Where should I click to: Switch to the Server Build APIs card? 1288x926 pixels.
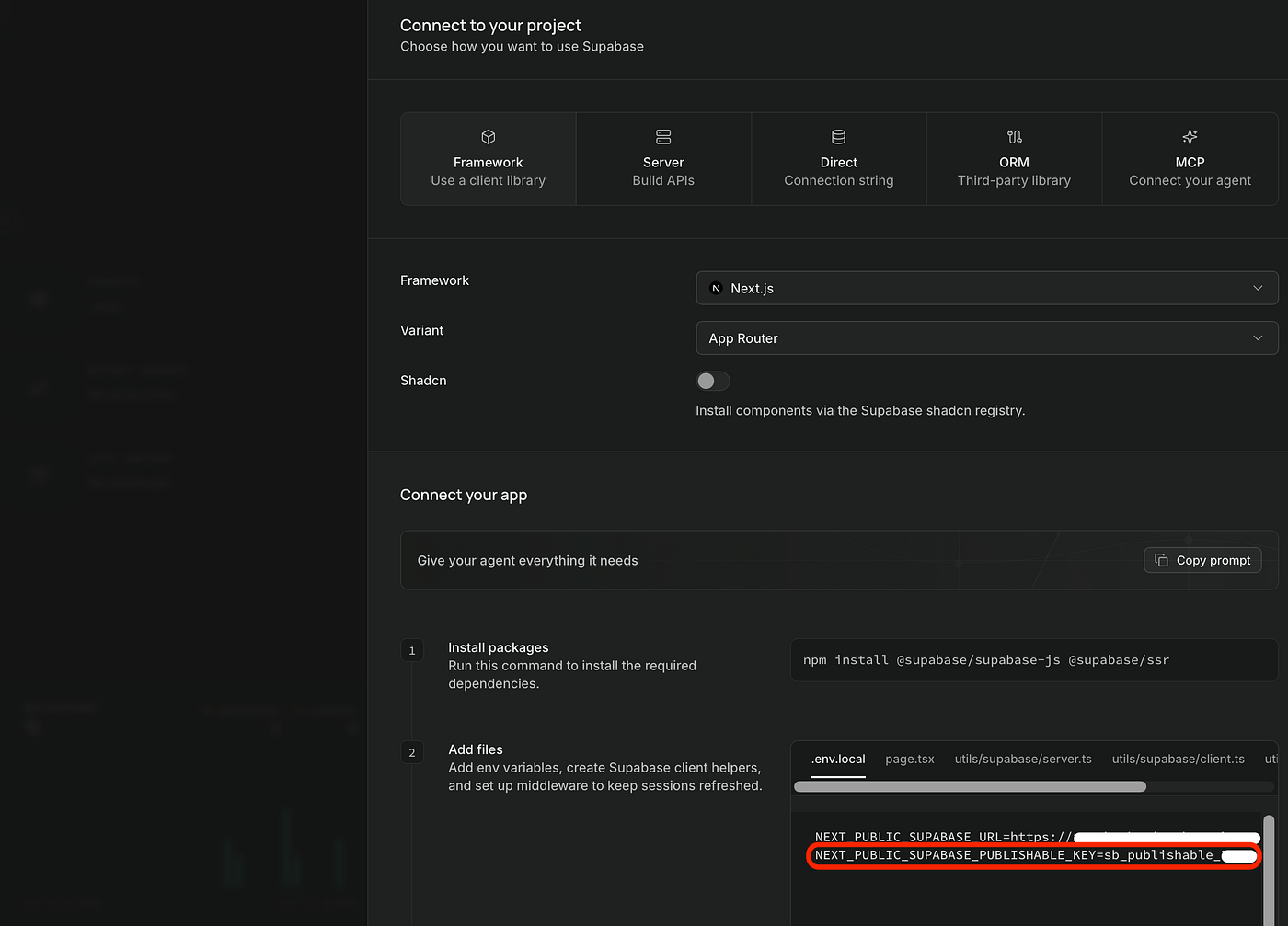(663, 159)
